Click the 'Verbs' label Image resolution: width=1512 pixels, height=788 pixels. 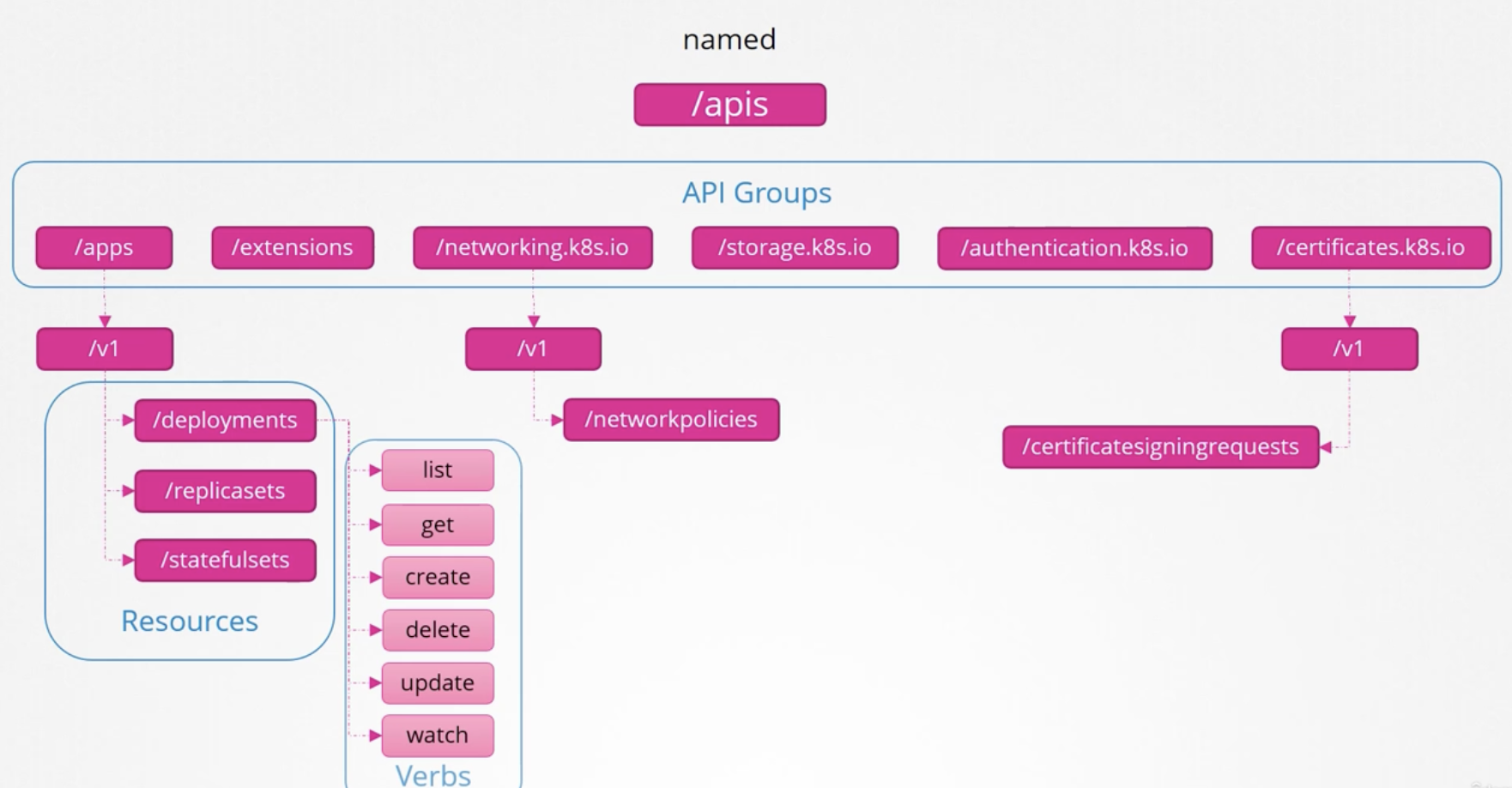pyautogui.click(x=433, y=775)
